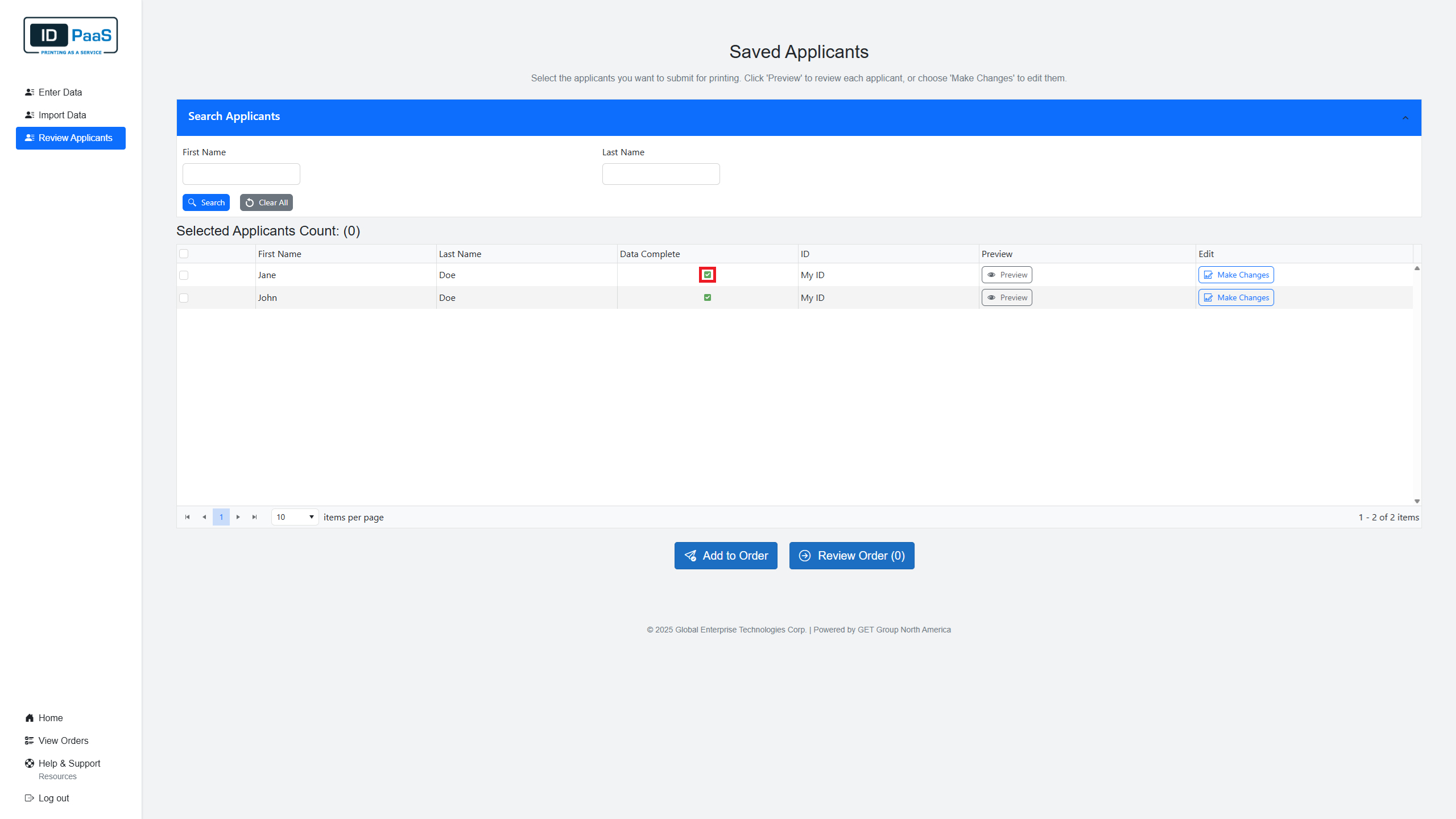
Task: Open Enter Data in sidebar
Action: [60, 92]
